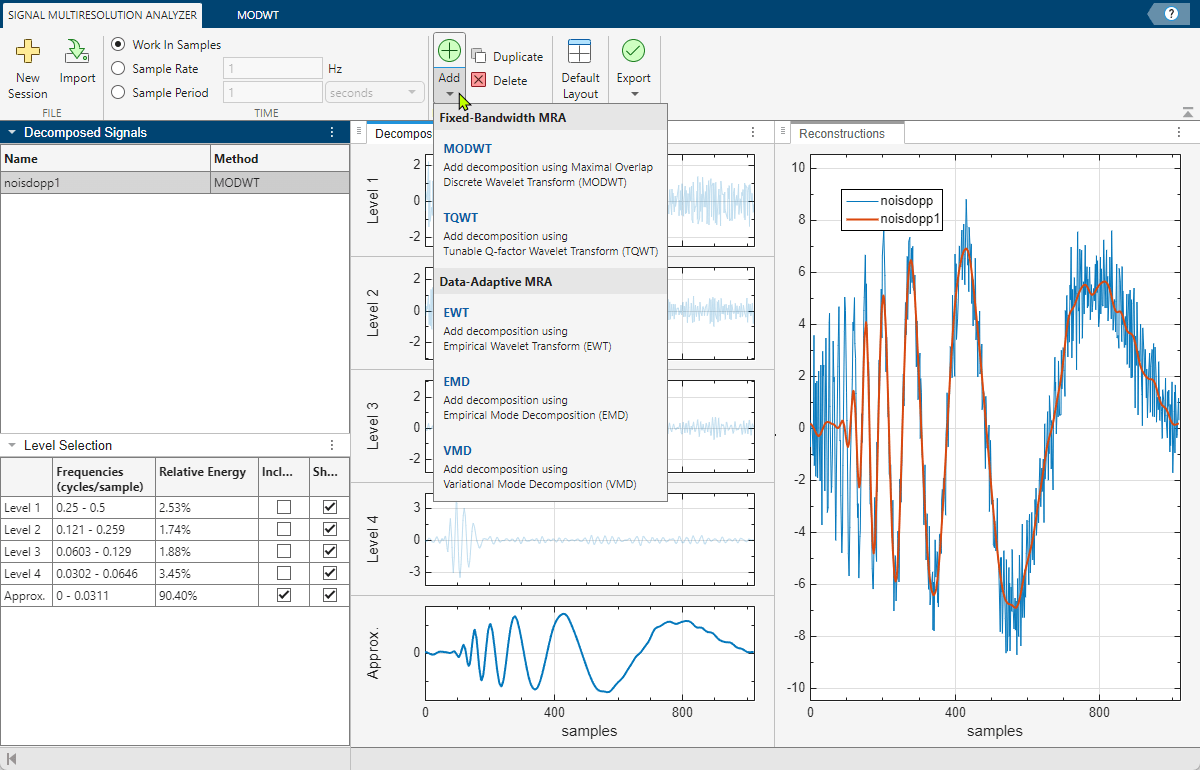Click the Default Layout icon
The width and height of the screenshot is (1200, 770).
pyautogui.click(x=579, y=52)
